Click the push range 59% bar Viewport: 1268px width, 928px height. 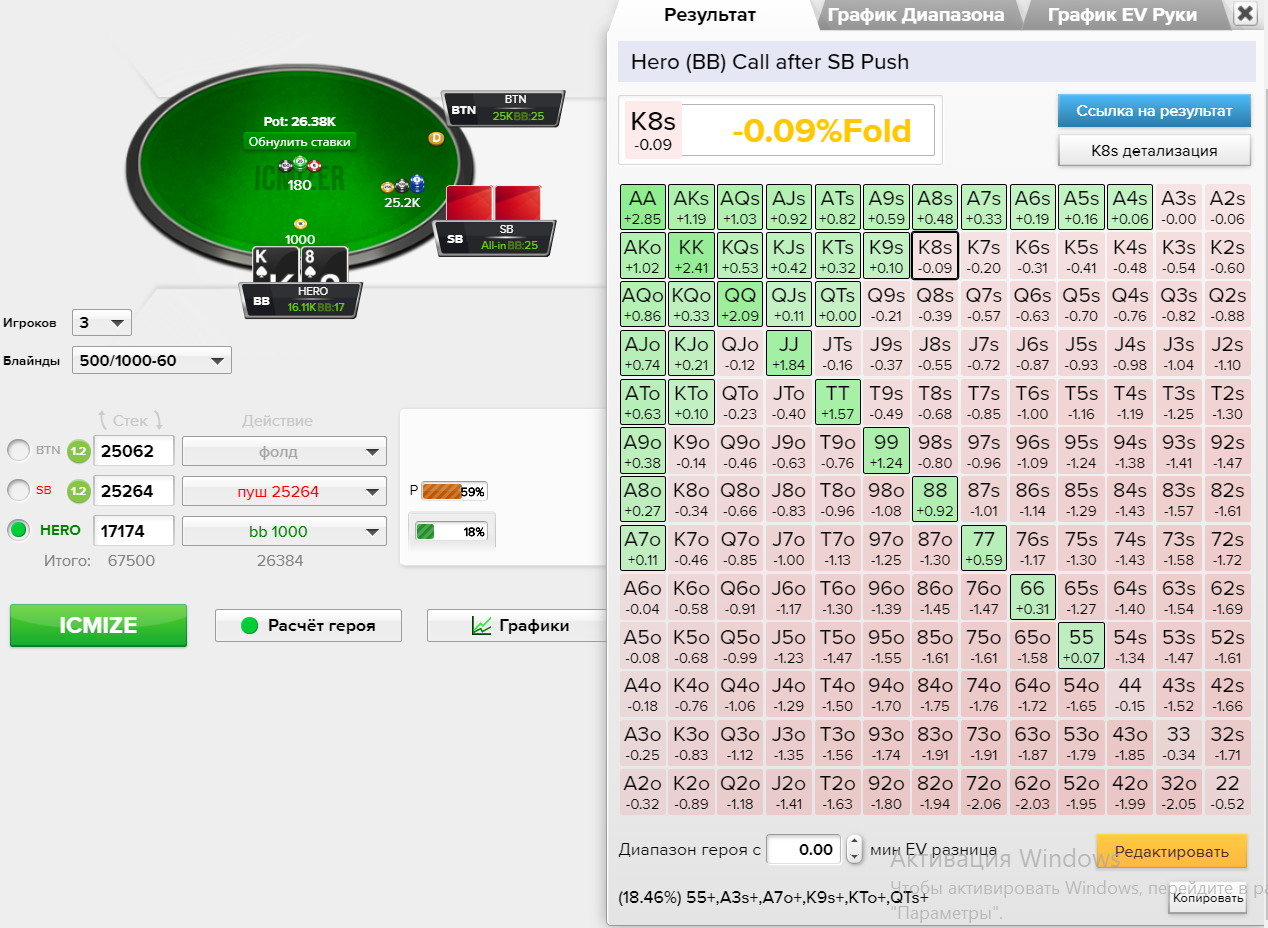(x=454, y=491)
